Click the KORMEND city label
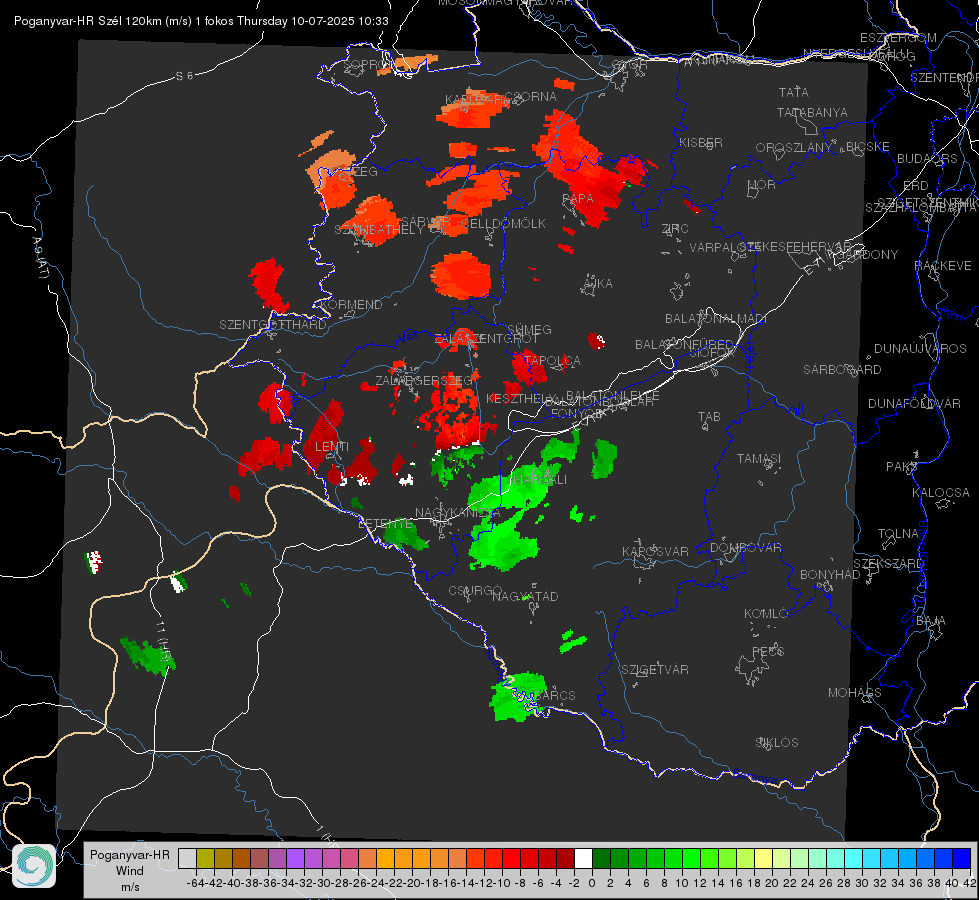Viewport: 979px width, 900px height. [x=351, y=304]
